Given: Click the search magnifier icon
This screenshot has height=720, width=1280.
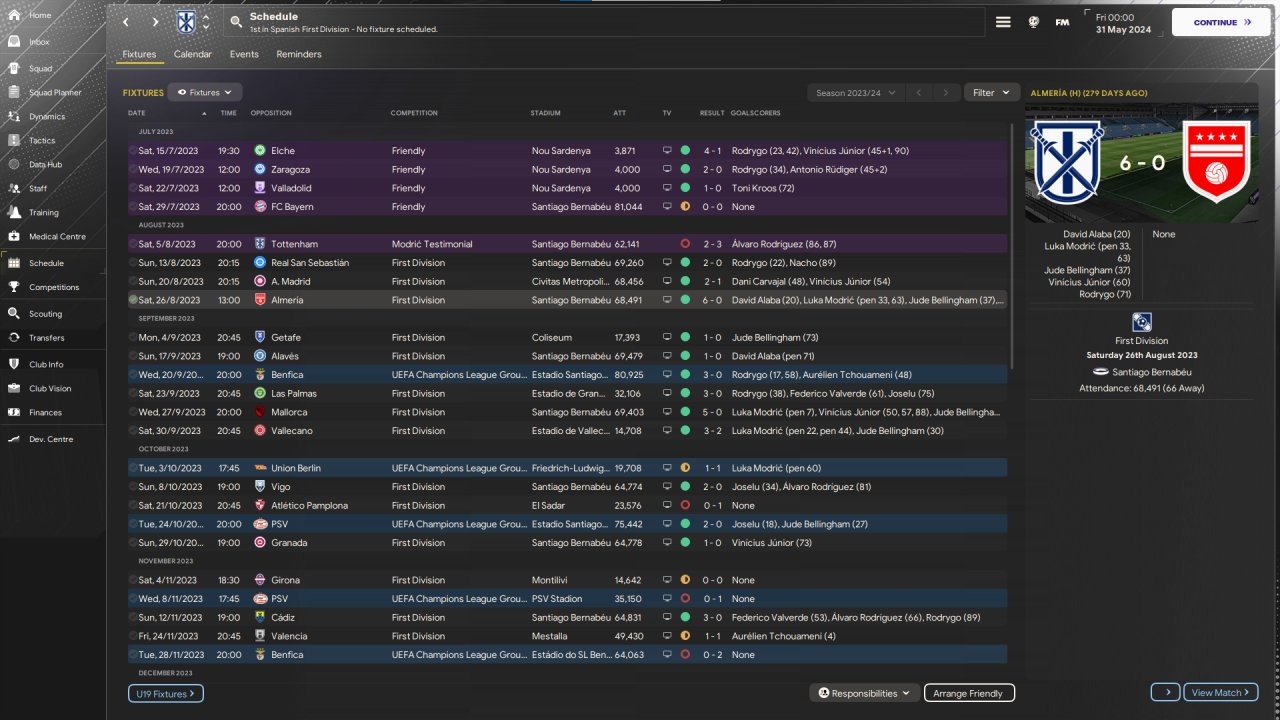Looking at the screenshot, I should [235, 22].
